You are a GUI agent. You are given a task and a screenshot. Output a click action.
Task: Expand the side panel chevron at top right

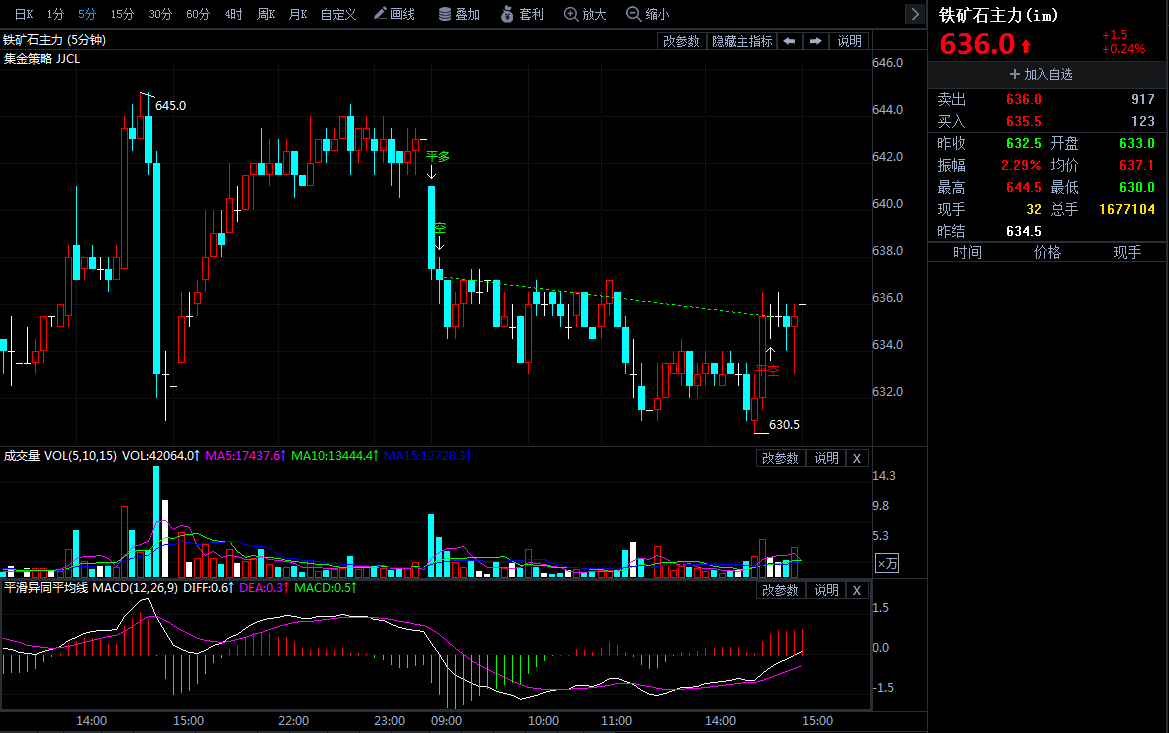914,14
